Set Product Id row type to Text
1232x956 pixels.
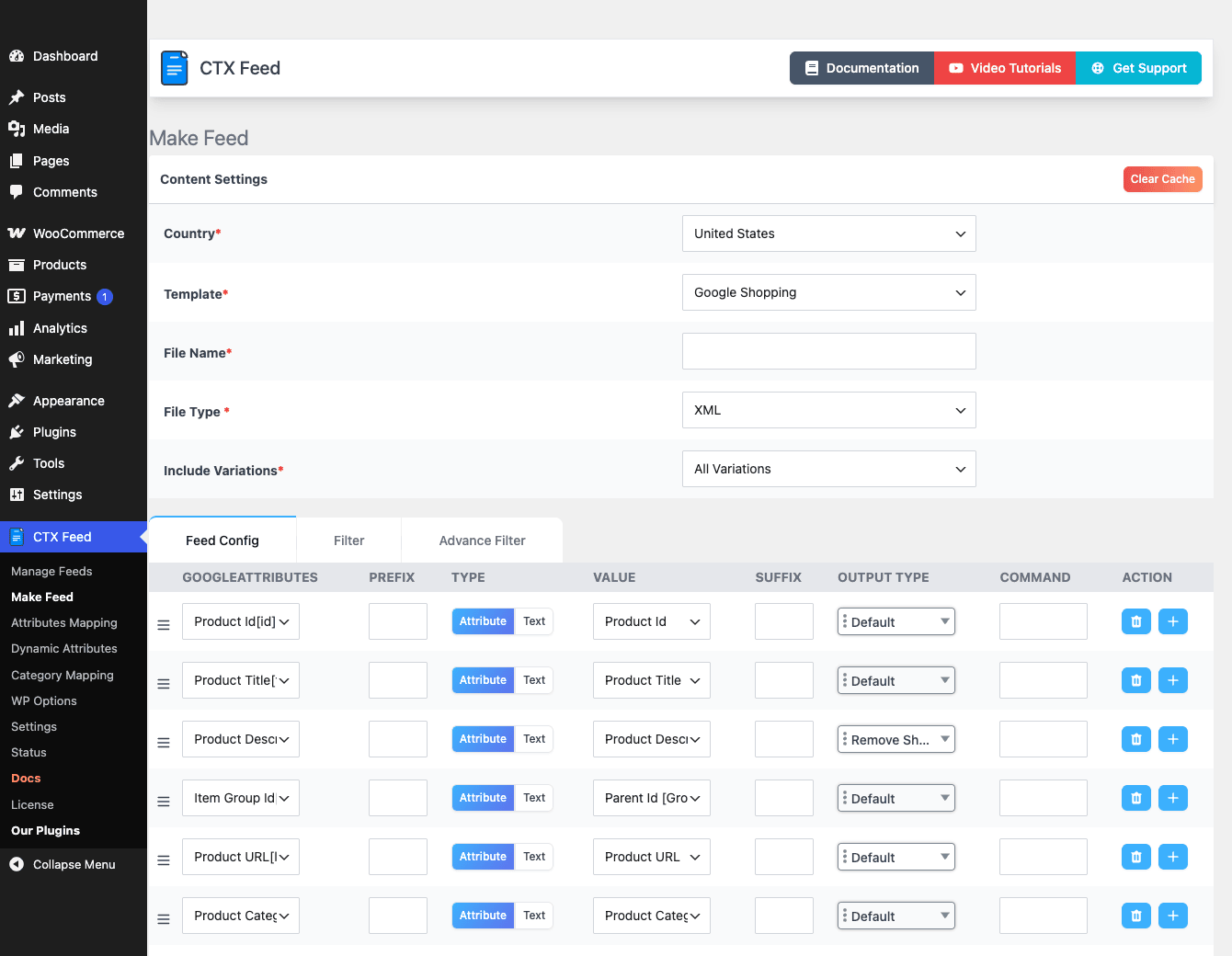point(534,621)
